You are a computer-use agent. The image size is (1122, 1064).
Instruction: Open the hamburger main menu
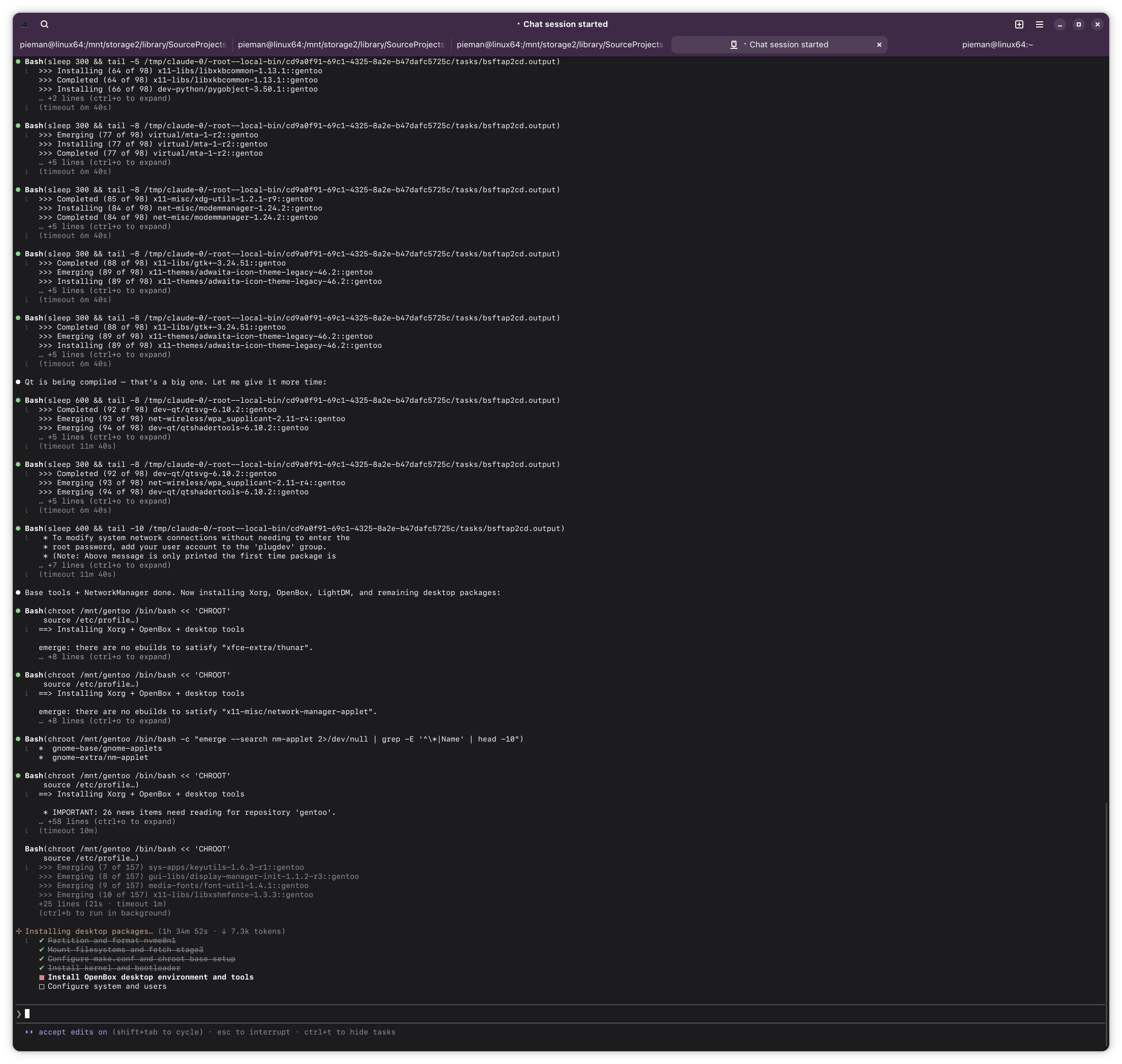[x=1039, y=24]
